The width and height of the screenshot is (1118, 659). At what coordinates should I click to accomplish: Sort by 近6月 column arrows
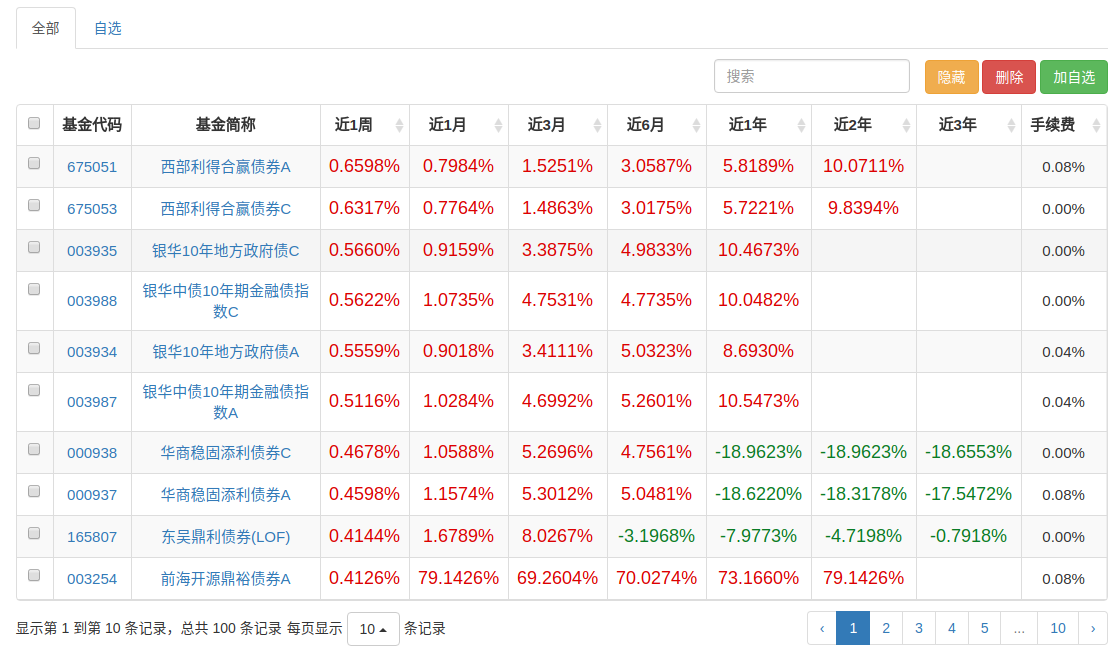(x=697, y=126)
